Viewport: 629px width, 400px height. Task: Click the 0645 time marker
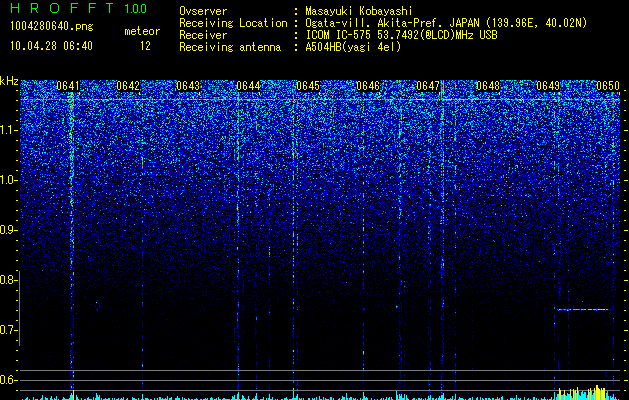tap(308, 86)
